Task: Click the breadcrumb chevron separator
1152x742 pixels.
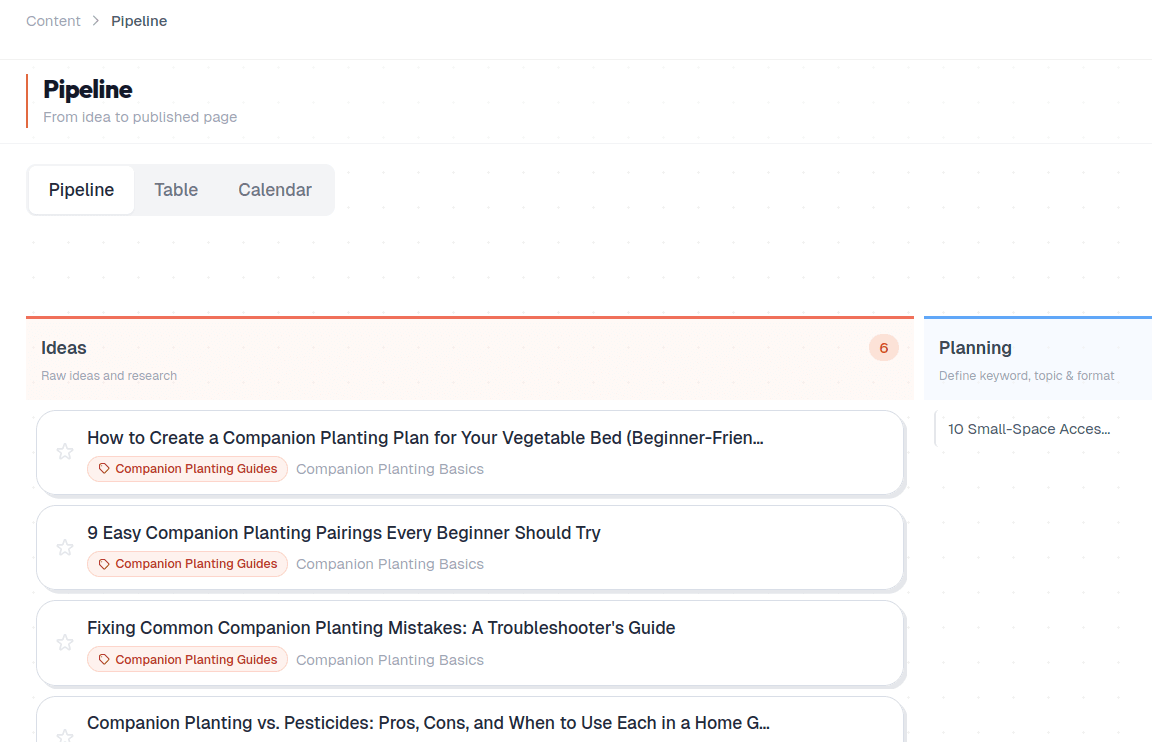Action: [96, 21]
